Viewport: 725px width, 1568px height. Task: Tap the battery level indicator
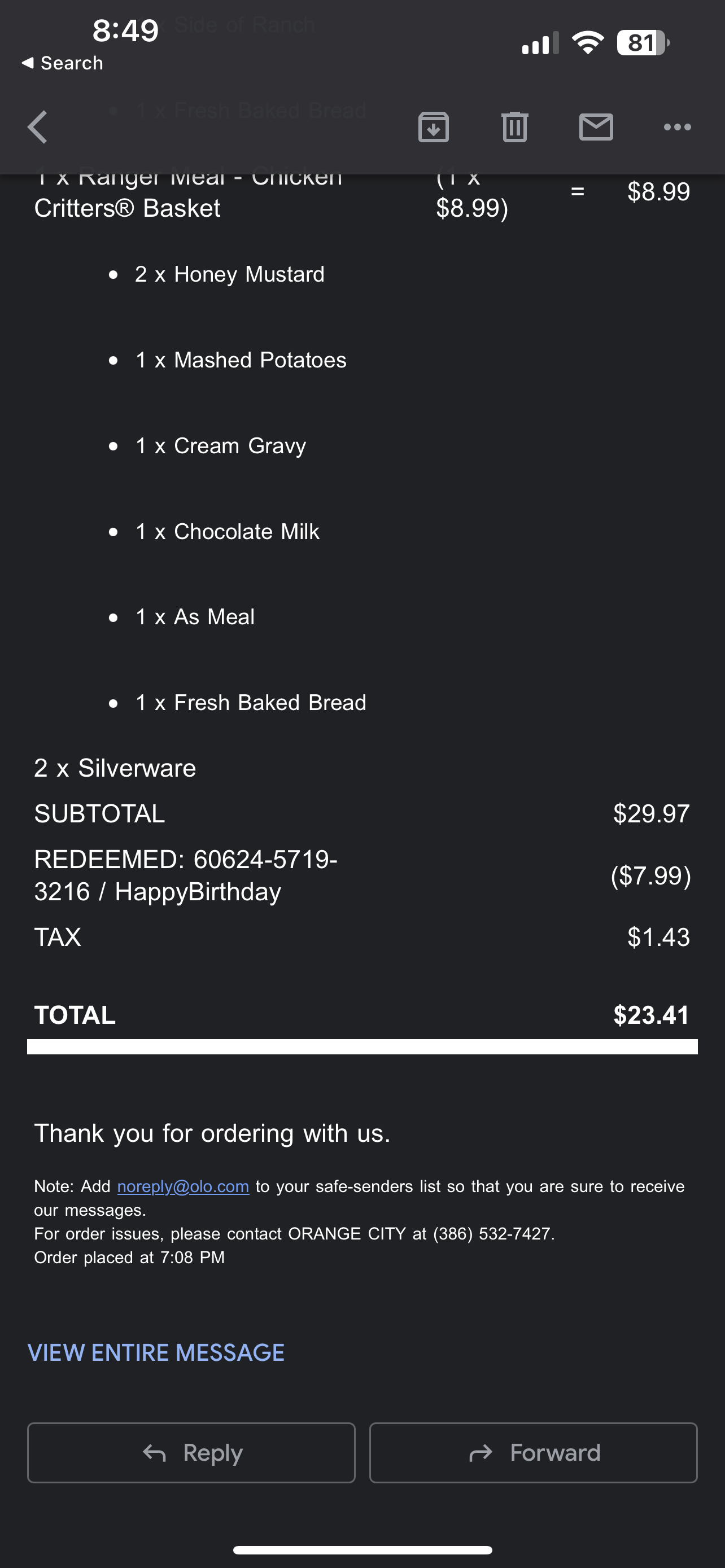(x=643, y=42)
